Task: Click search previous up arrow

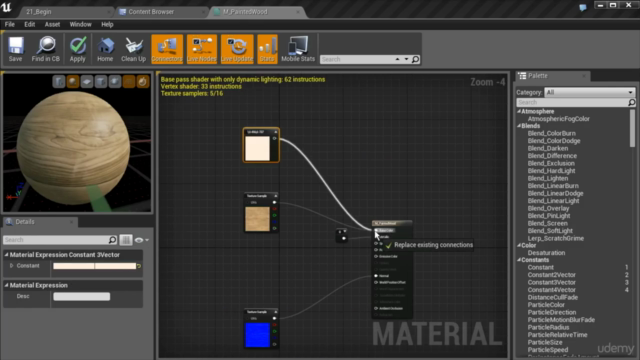Action: tap(397, 59)
